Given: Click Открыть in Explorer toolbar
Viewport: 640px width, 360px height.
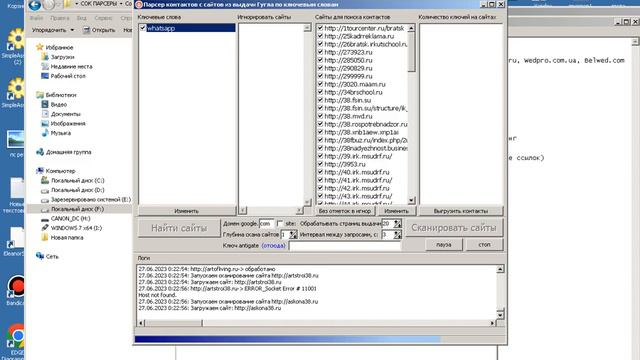Looking at the screenshot, I should click(x=99, y=30).
